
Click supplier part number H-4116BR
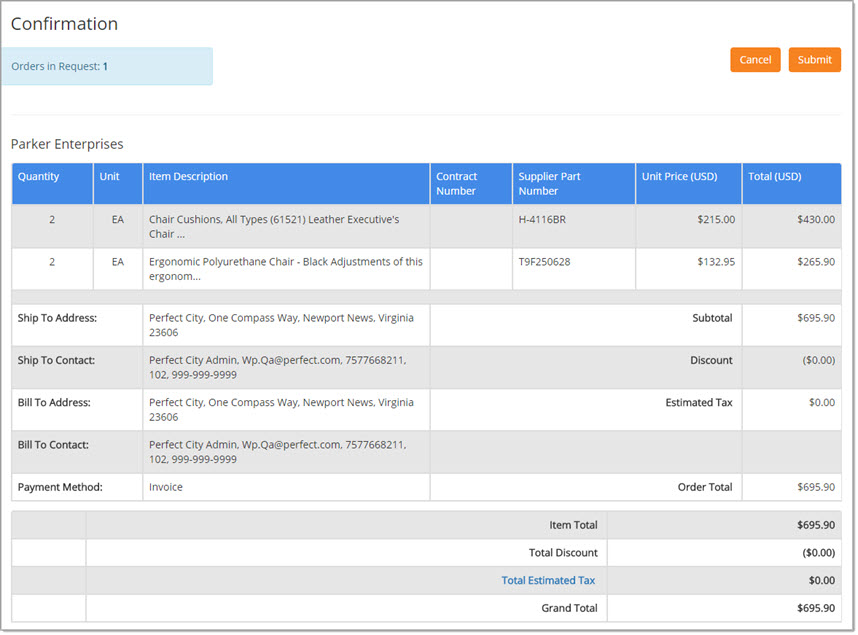tap(541, 219)
